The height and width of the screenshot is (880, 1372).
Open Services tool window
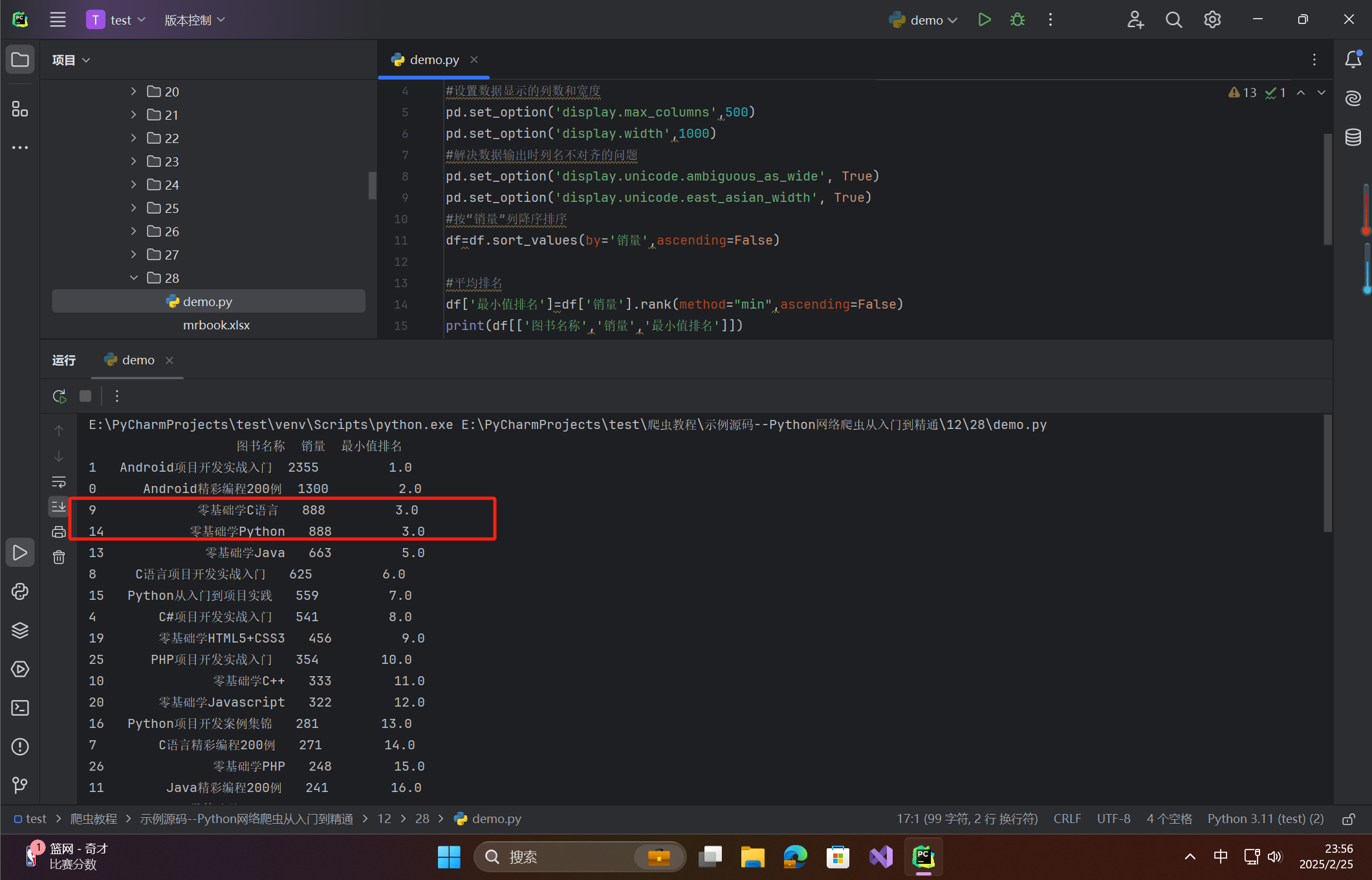click(20, 669)
